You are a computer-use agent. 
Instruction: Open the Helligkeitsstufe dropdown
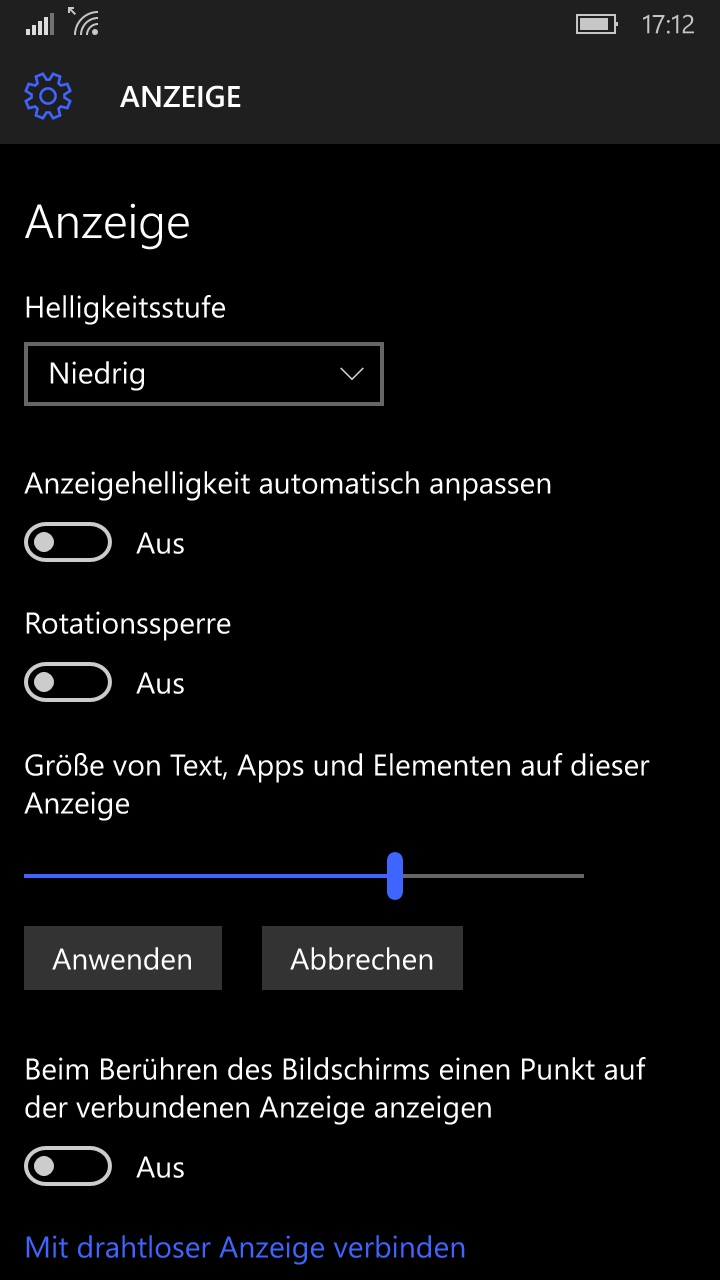coord(204,375)
